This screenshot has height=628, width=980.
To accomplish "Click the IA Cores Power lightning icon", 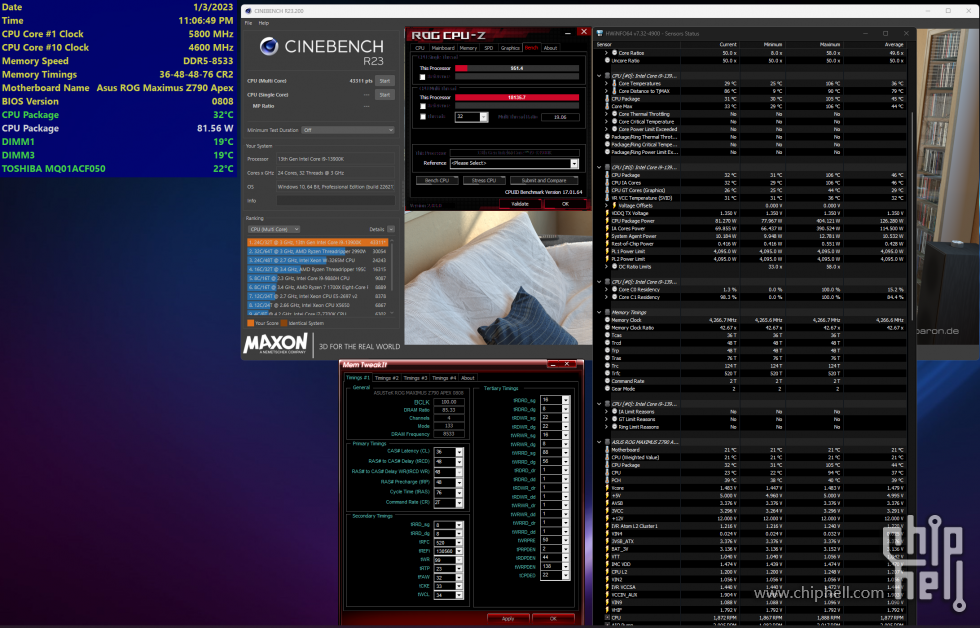I will click(x=608, y=228).
